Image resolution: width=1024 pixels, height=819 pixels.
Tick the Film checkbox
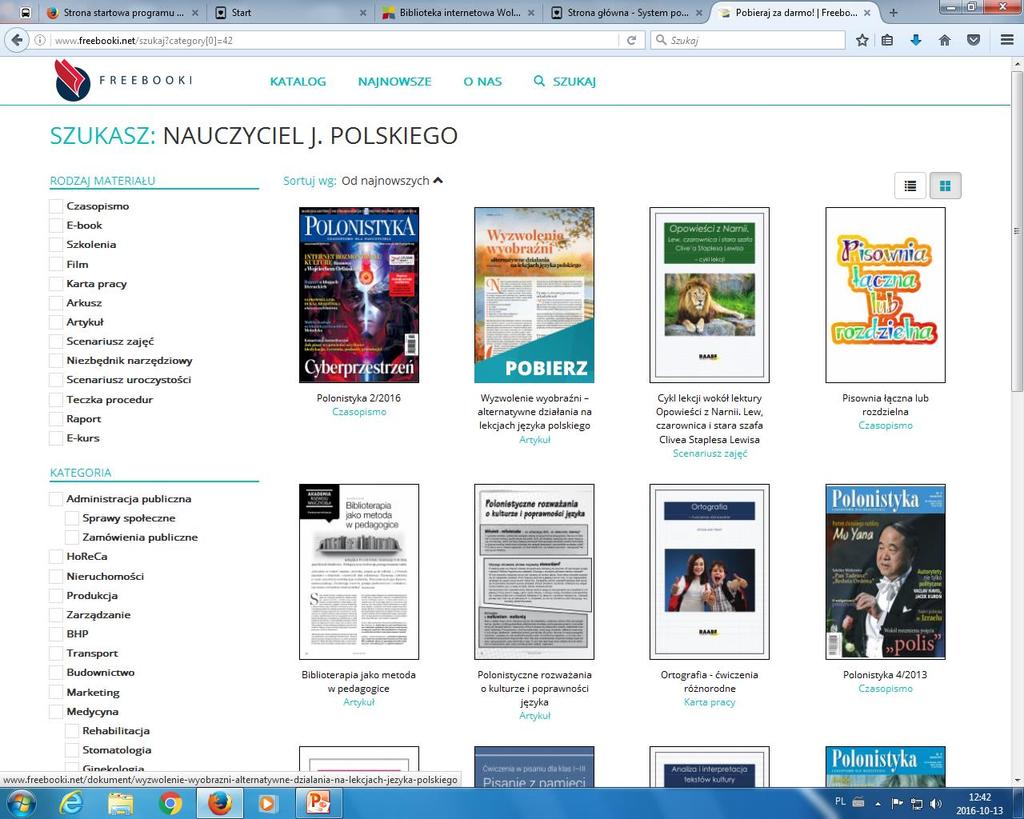[56, 265]
